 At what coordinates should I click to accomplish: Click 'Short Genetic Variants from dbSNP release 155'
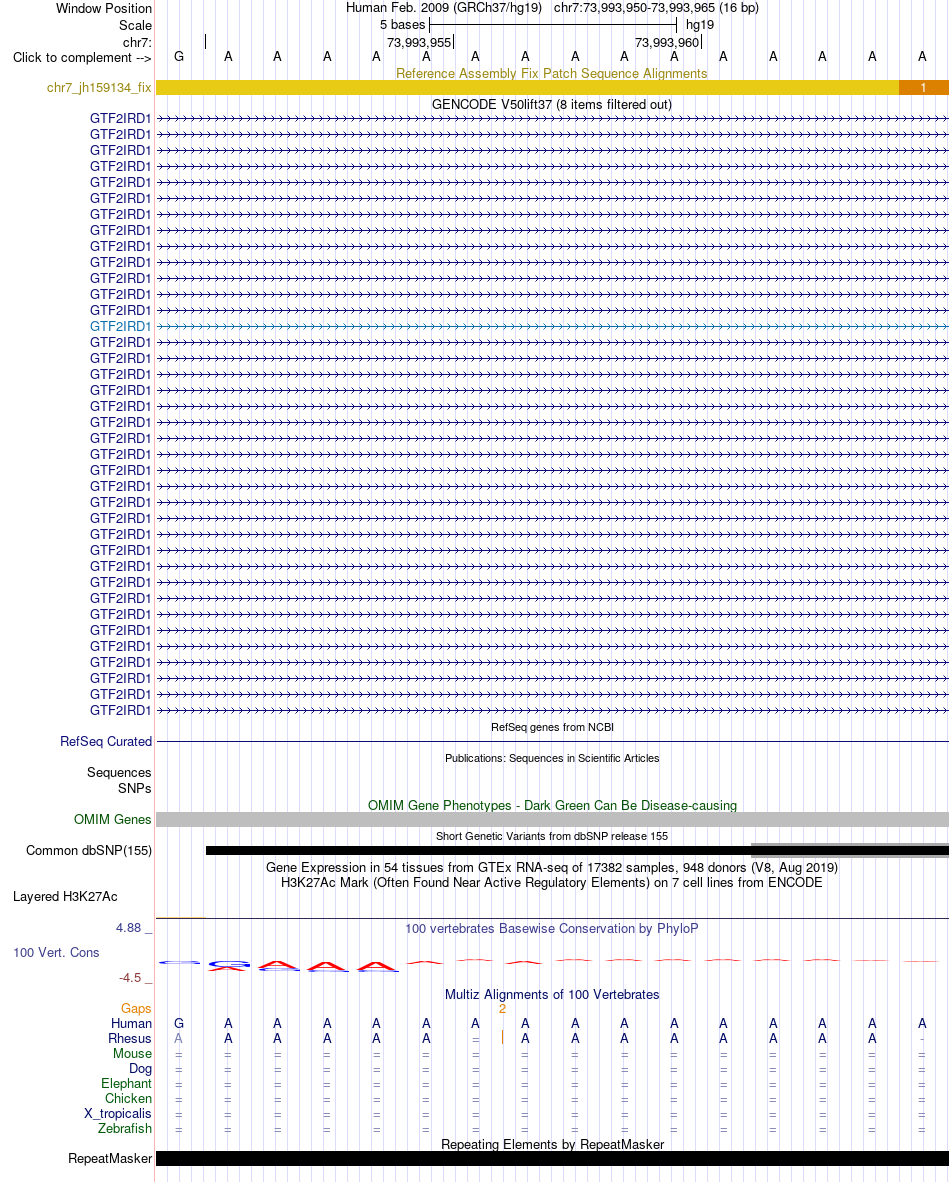point(552,836)
